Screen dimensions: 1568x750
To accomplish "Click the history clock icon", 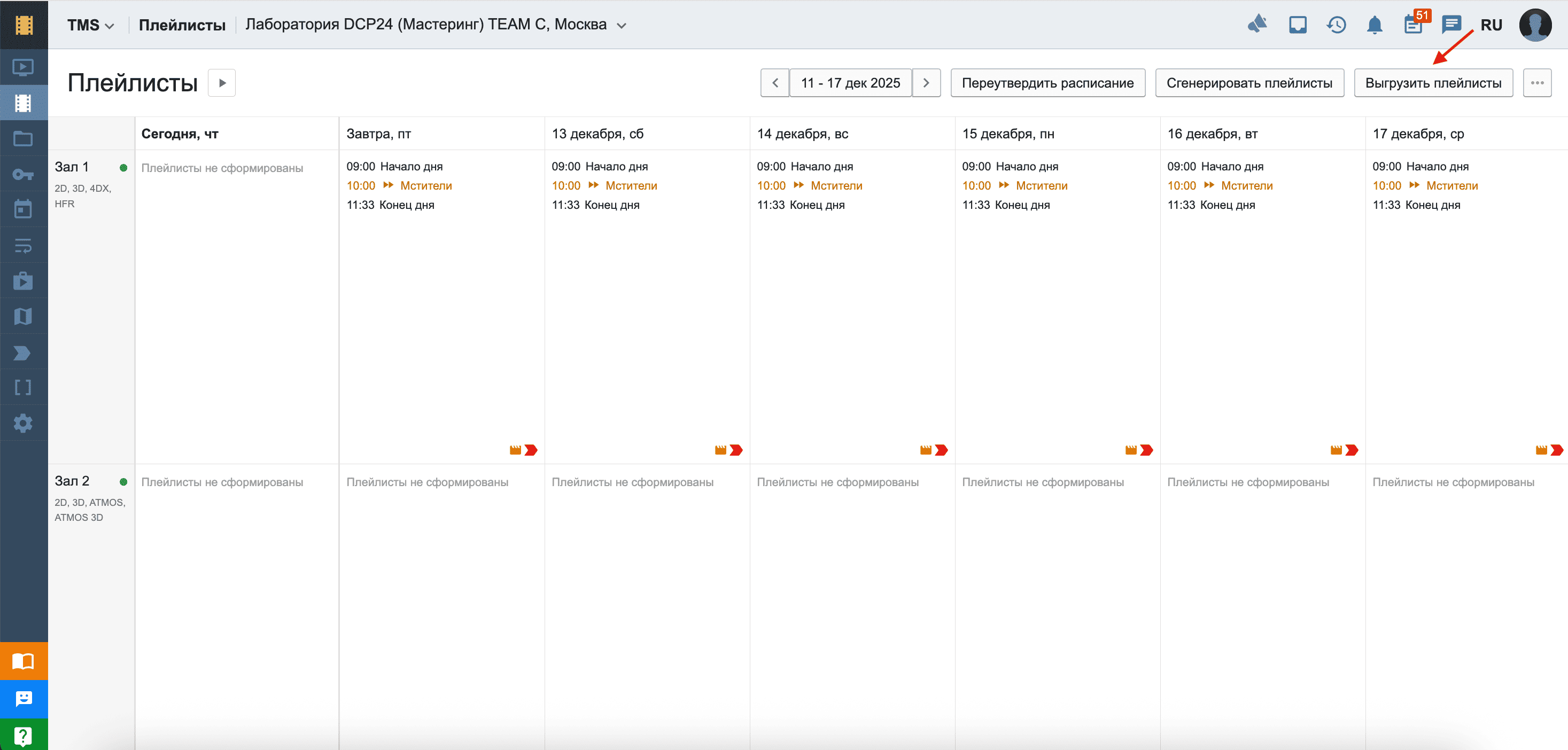I will click(x=1336, y=25).
